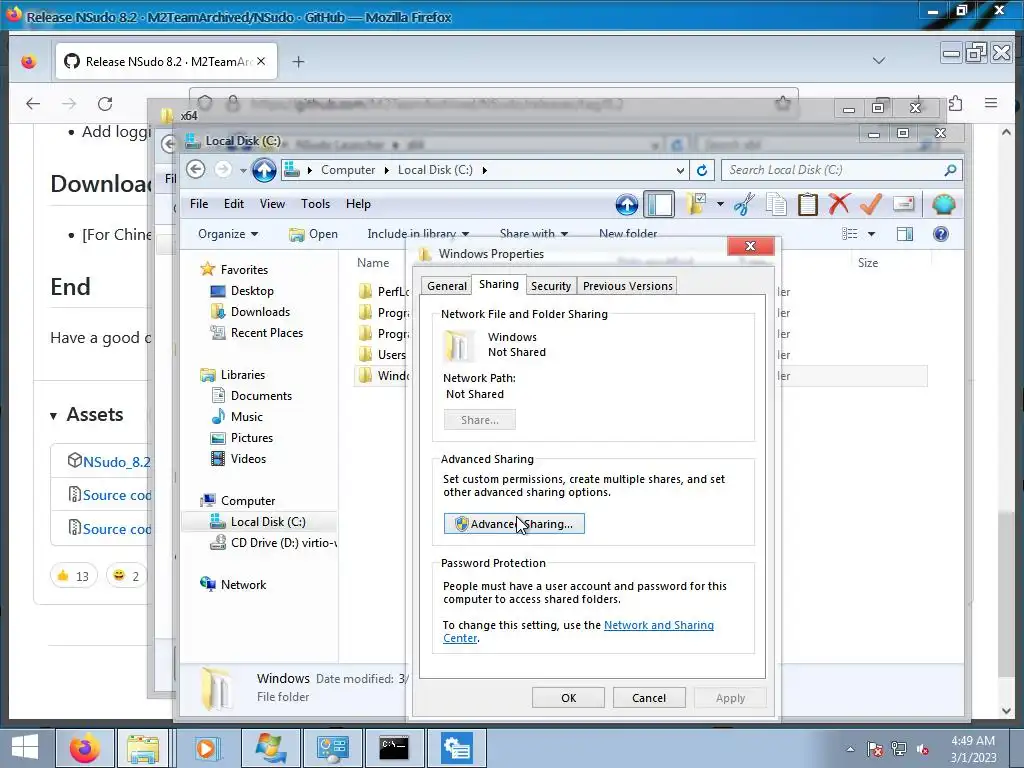Image resolution: width=1024 pixels, height=768 pixels.
Task: Click the Up arrow beside address bar
Action: pyautogui.click(x=264, y=170)
